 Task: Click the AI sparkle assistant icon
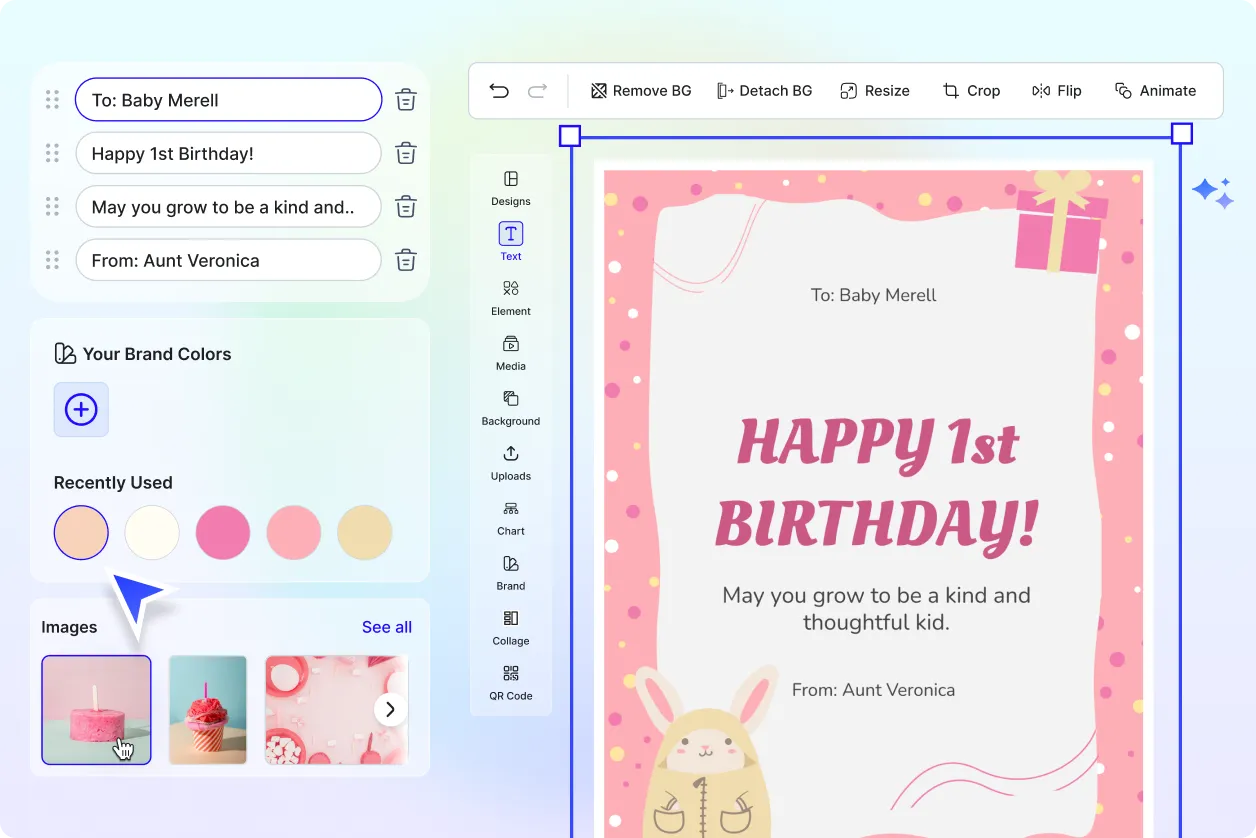point(1212,192)
